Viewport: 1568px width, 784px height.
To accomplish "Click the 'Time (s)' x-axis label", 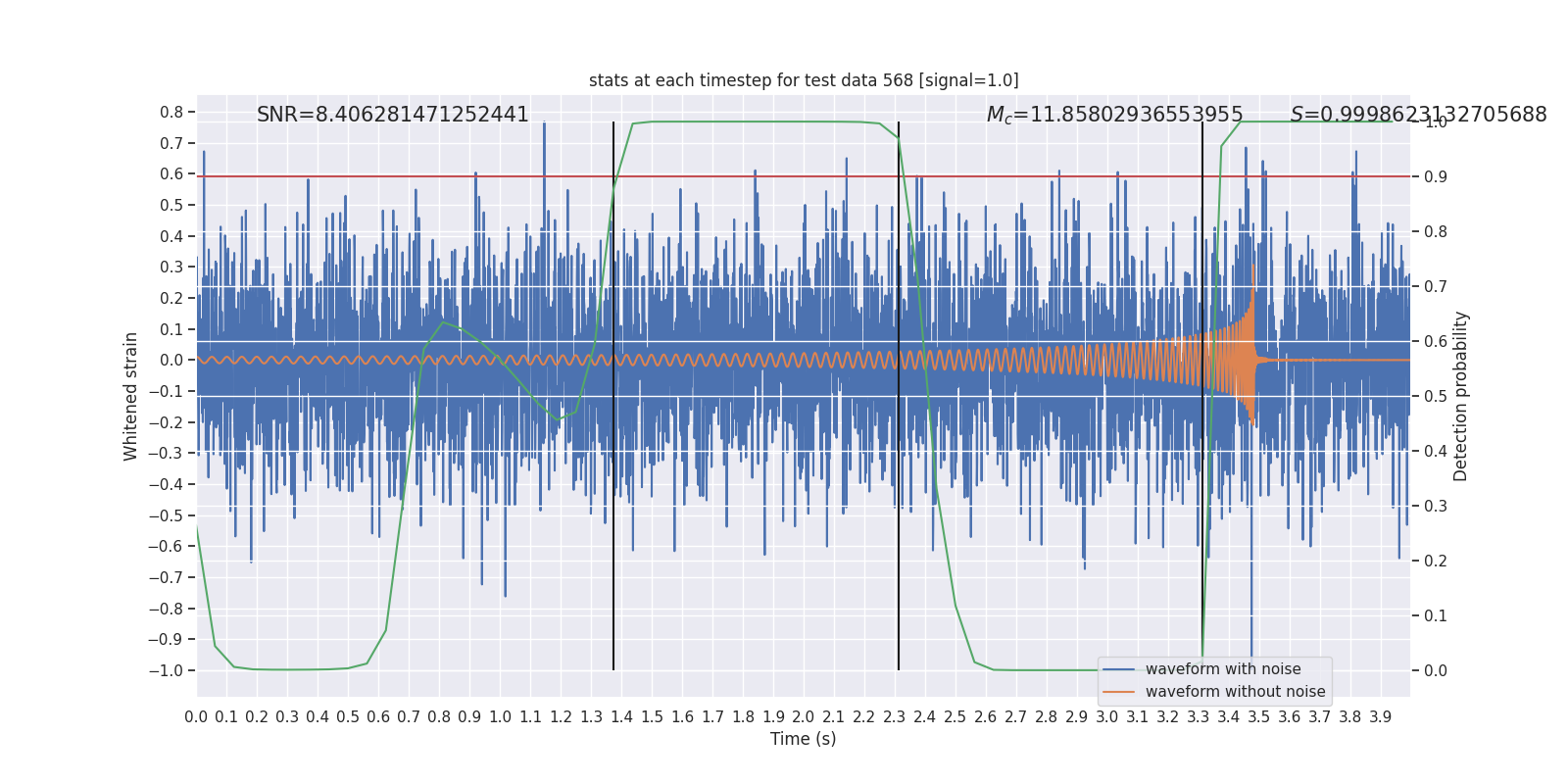I will point(803,739).
